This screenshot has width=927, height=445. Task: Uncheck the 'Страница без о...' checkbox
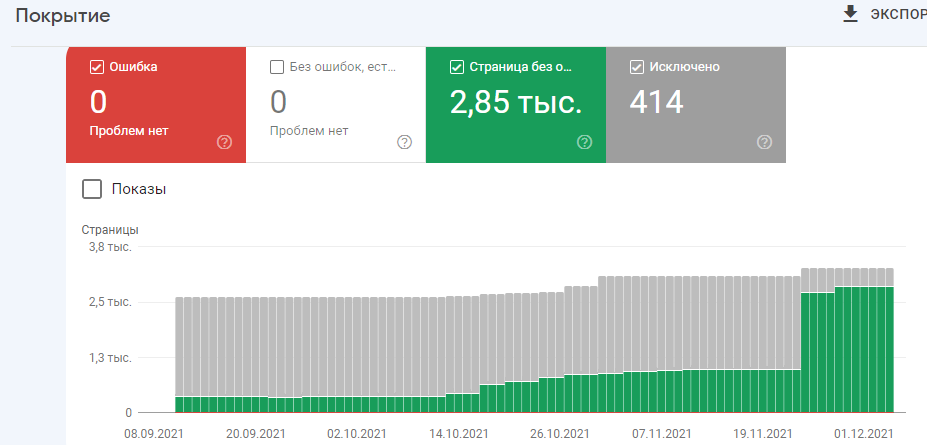pos(457,67)
